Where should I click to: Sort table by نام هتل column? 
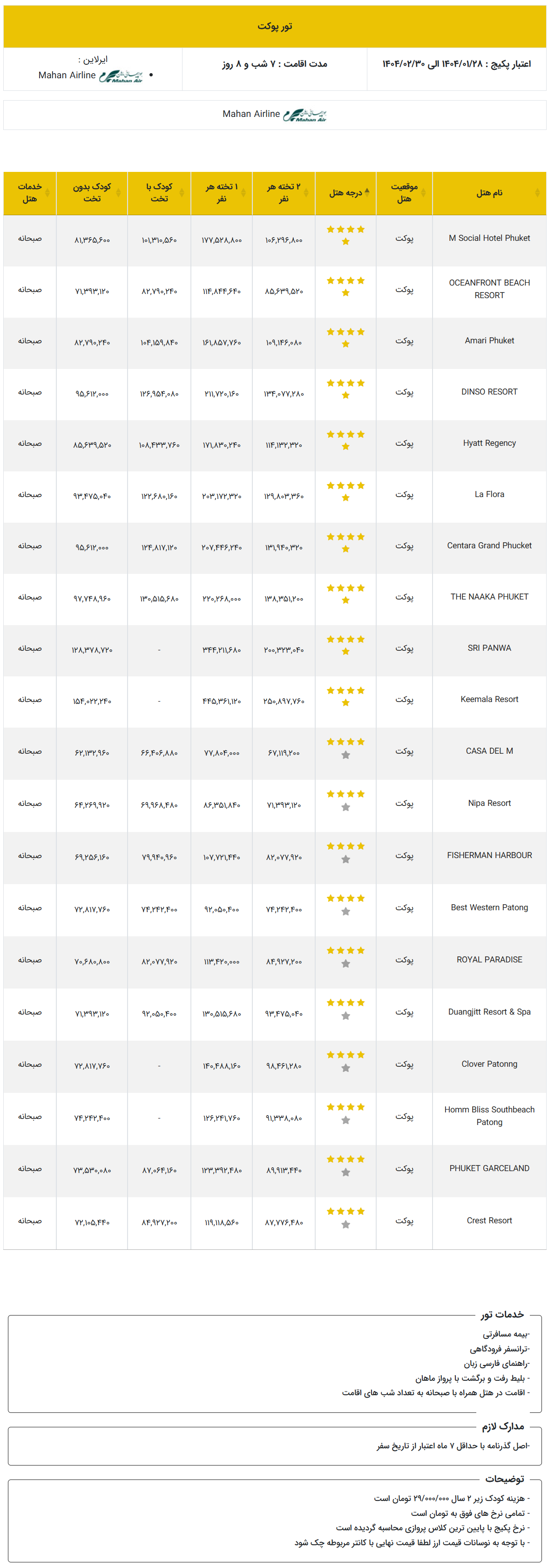(x=490, y=193)
